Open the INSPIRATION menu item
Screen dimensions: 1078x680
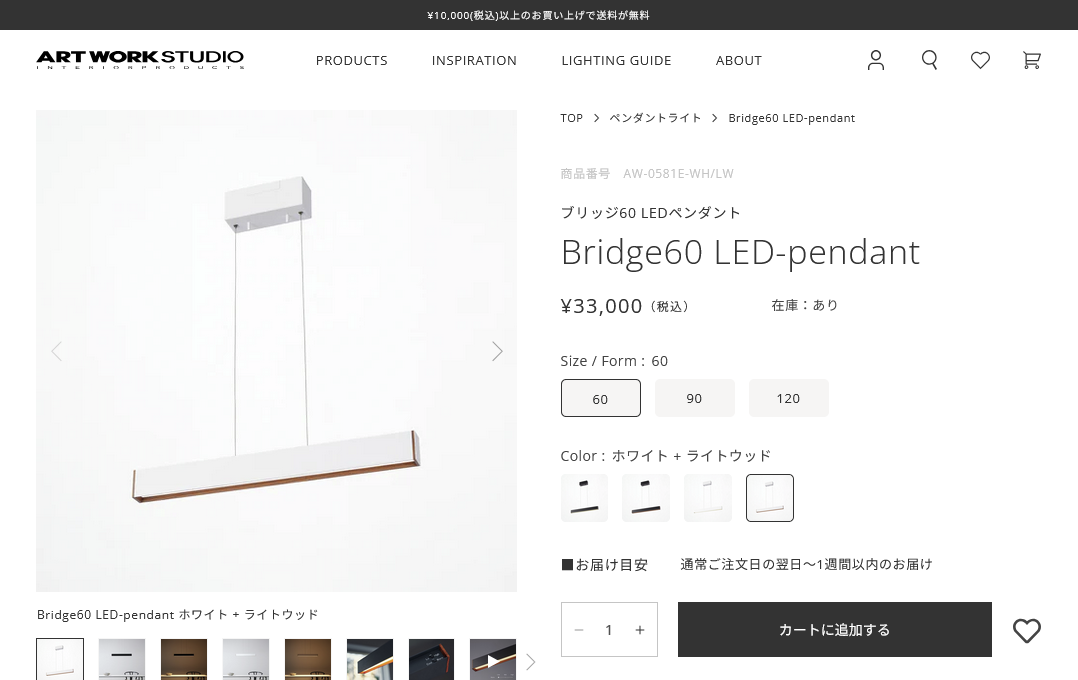point(474,60)
